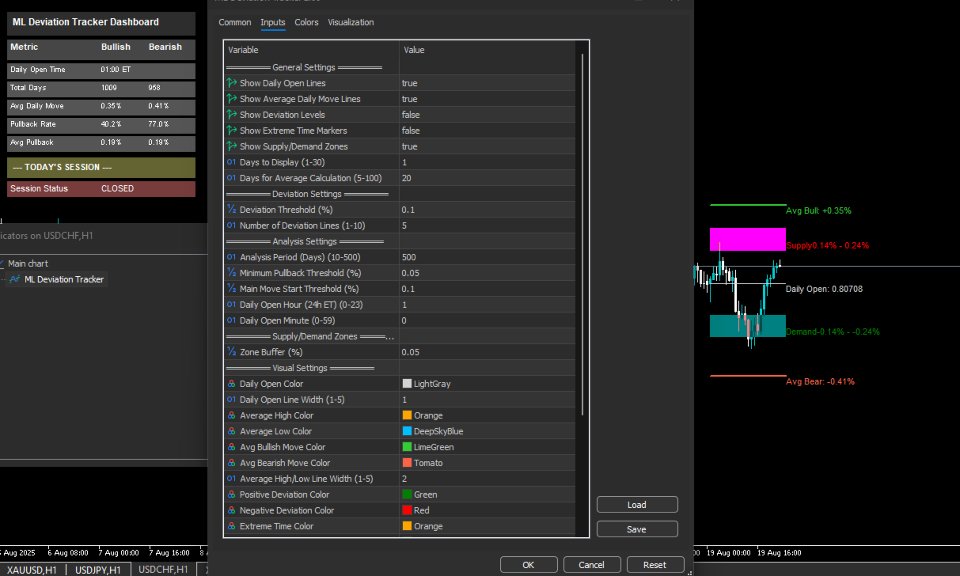Click the inputs list vertical scrollbar
The width and height of the screenshot is (960, 576).
[582, 234]
